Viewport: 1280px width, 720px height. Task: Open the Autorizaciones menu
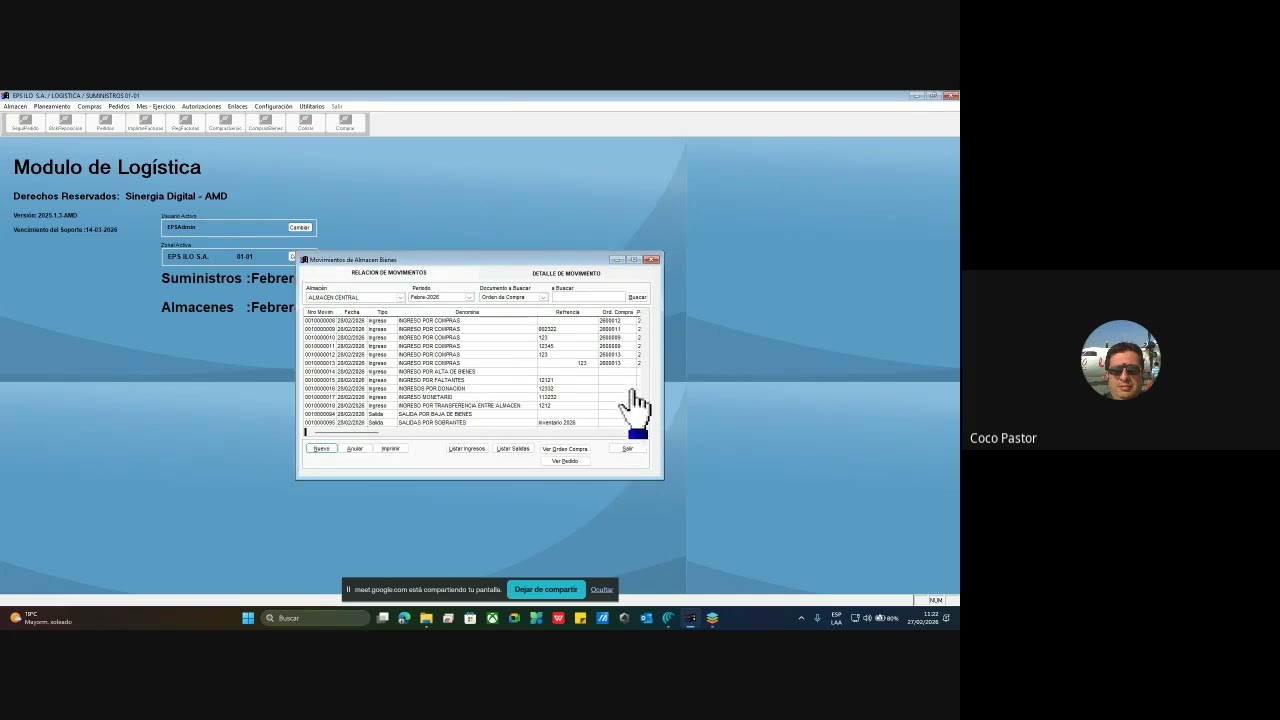(x=201, y=106)
